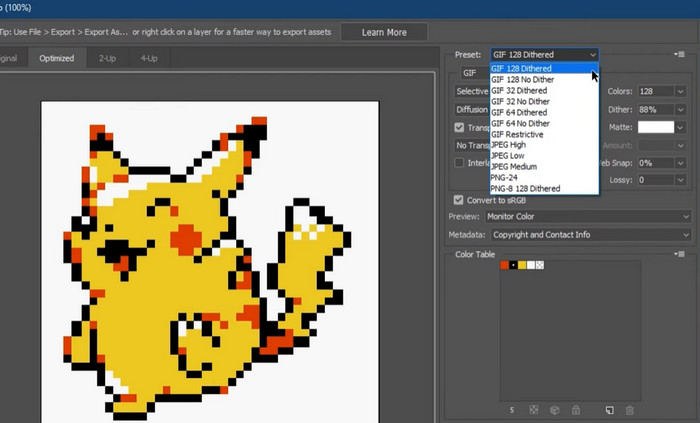Click the Learn More button
The image size is (700, 423).
click(x=384, y=32)
